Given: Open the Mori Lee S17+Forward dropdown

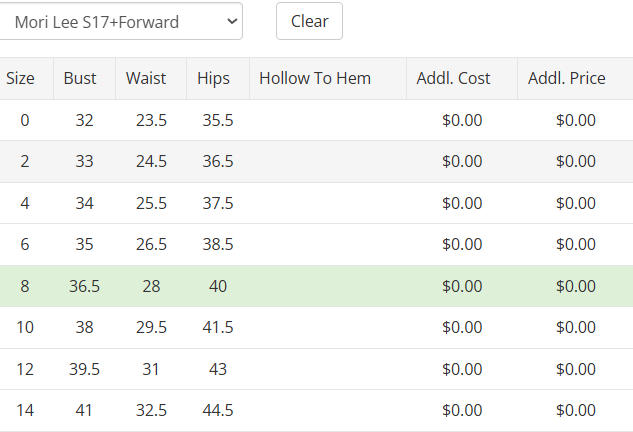Looking at the screenshot, I should [120, 21].
